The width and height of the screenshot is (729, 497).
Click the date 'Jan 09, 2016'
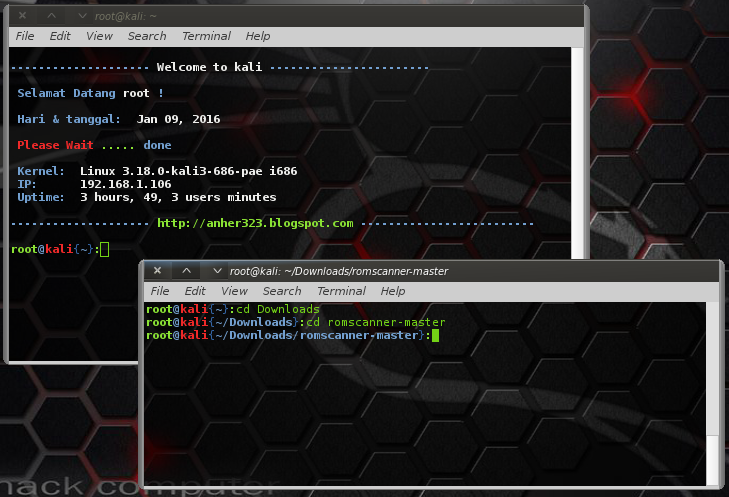click(179, 119)
